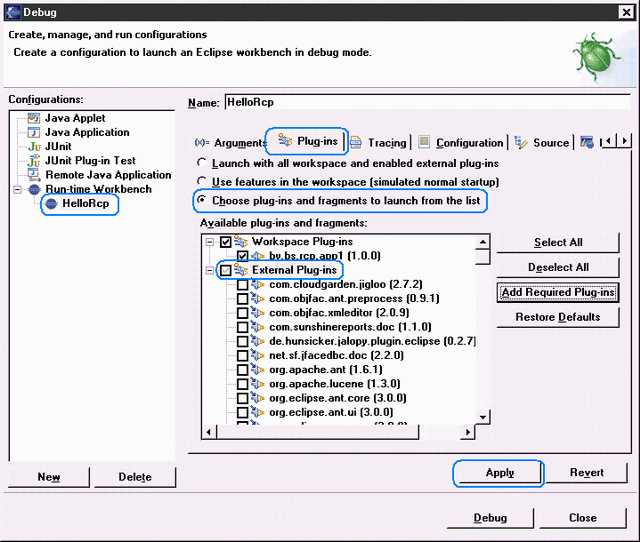Click the JUnit configuration icon
The width and height of the screenshot is (640, 542).
(x=34, y=147)
